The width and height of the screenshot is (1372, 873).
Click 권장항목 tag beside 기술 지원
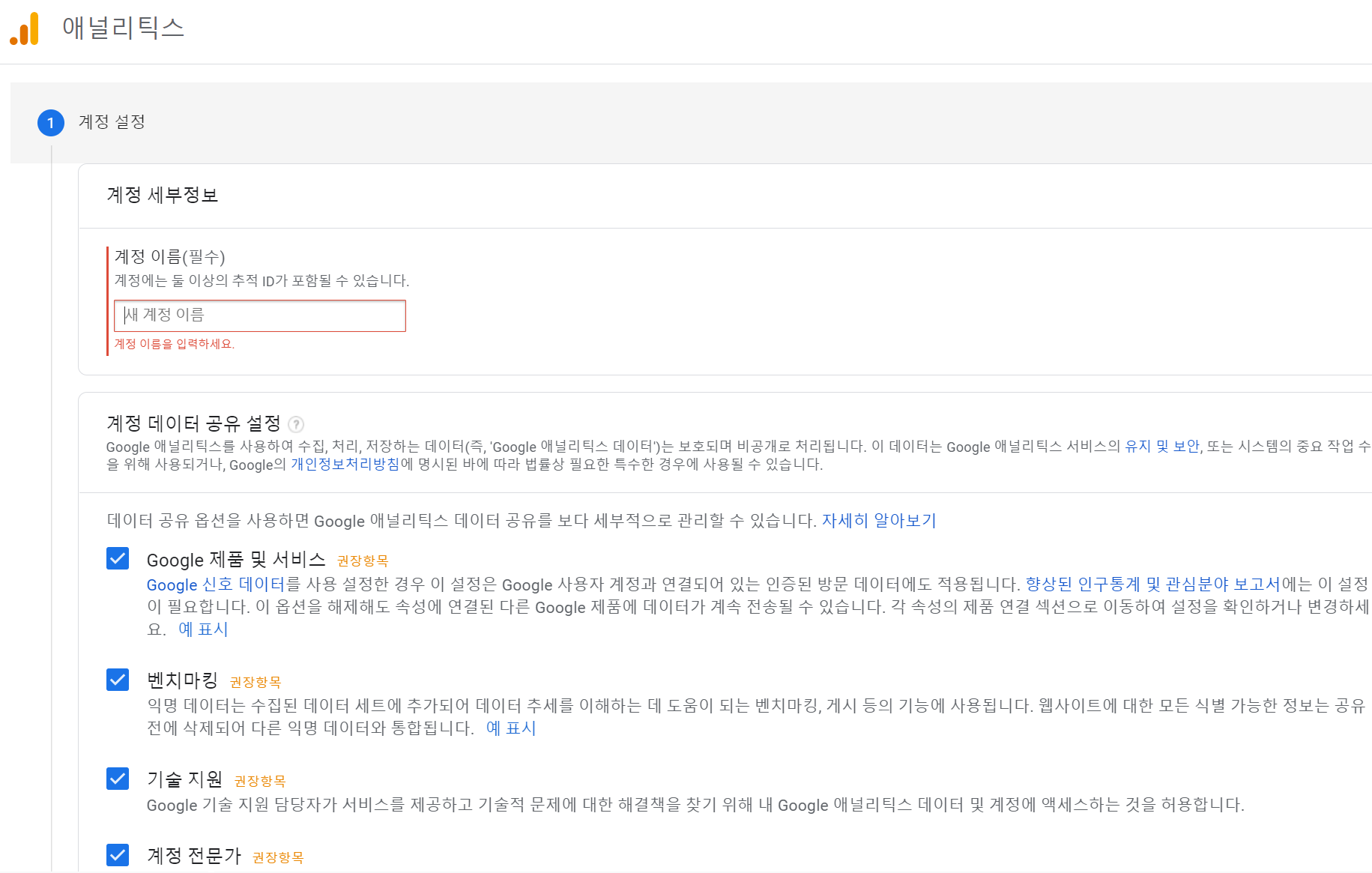(260, 781)
